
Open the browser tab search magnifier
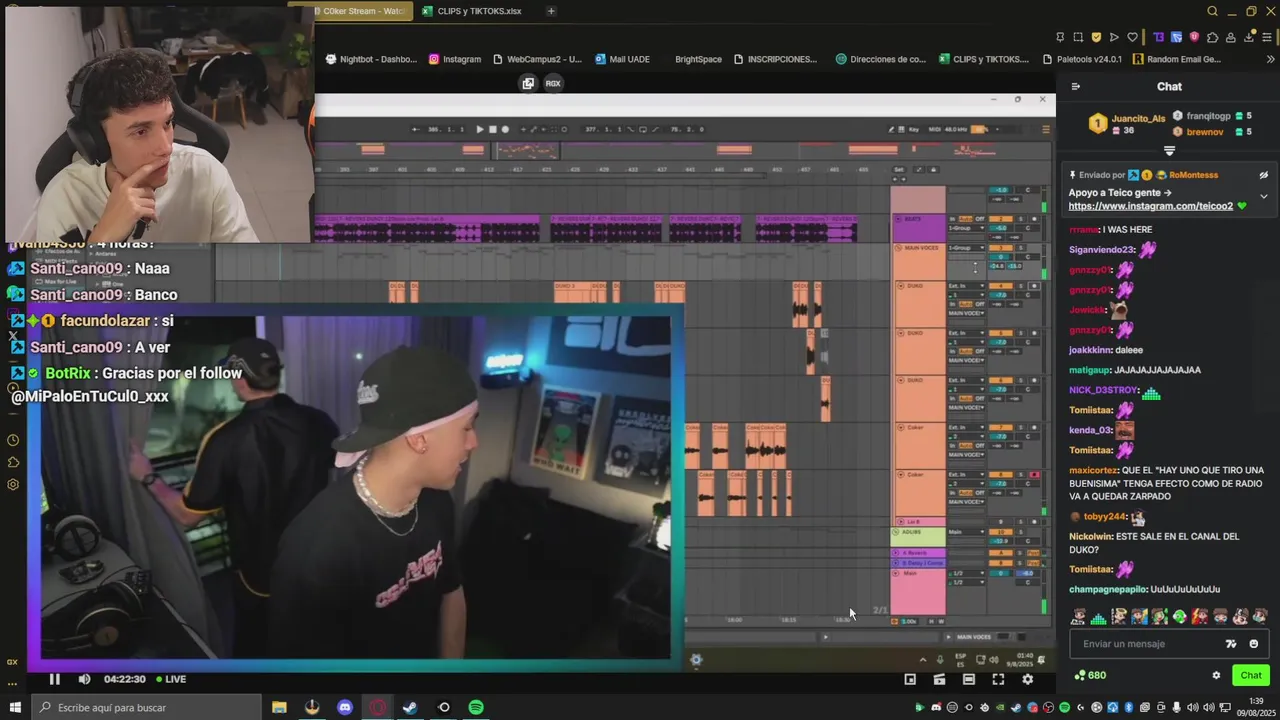pos(1212,11)
